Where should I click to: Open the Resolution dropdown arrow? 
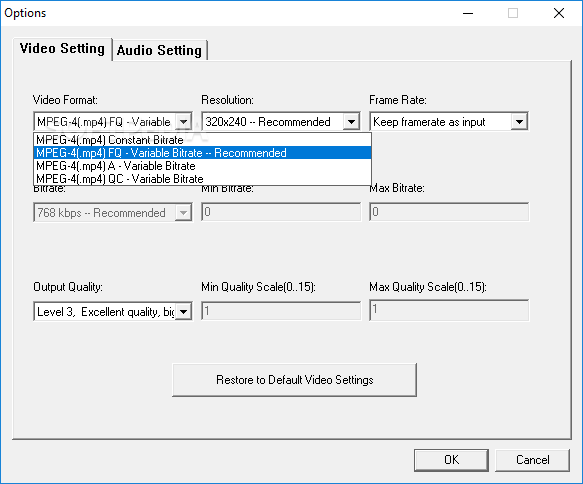coord(351,122)
